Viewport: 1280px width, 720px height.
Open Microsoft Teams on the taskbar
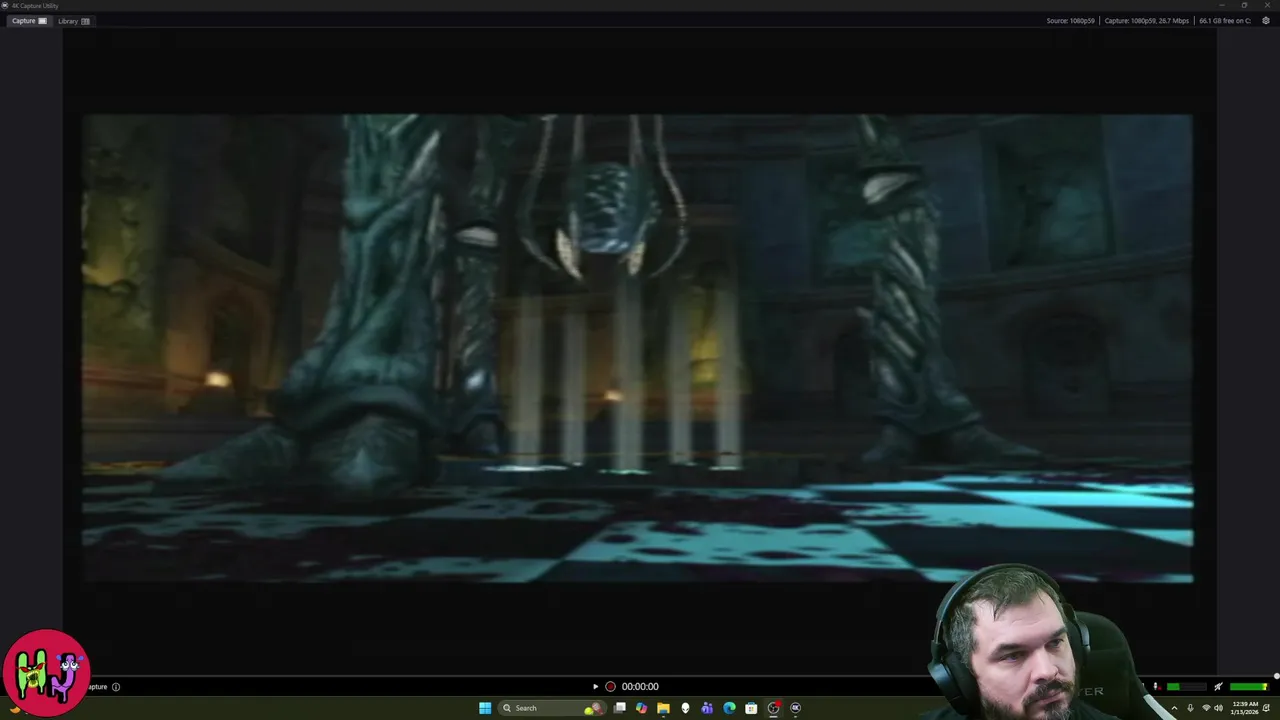click(x=707, y=708)
